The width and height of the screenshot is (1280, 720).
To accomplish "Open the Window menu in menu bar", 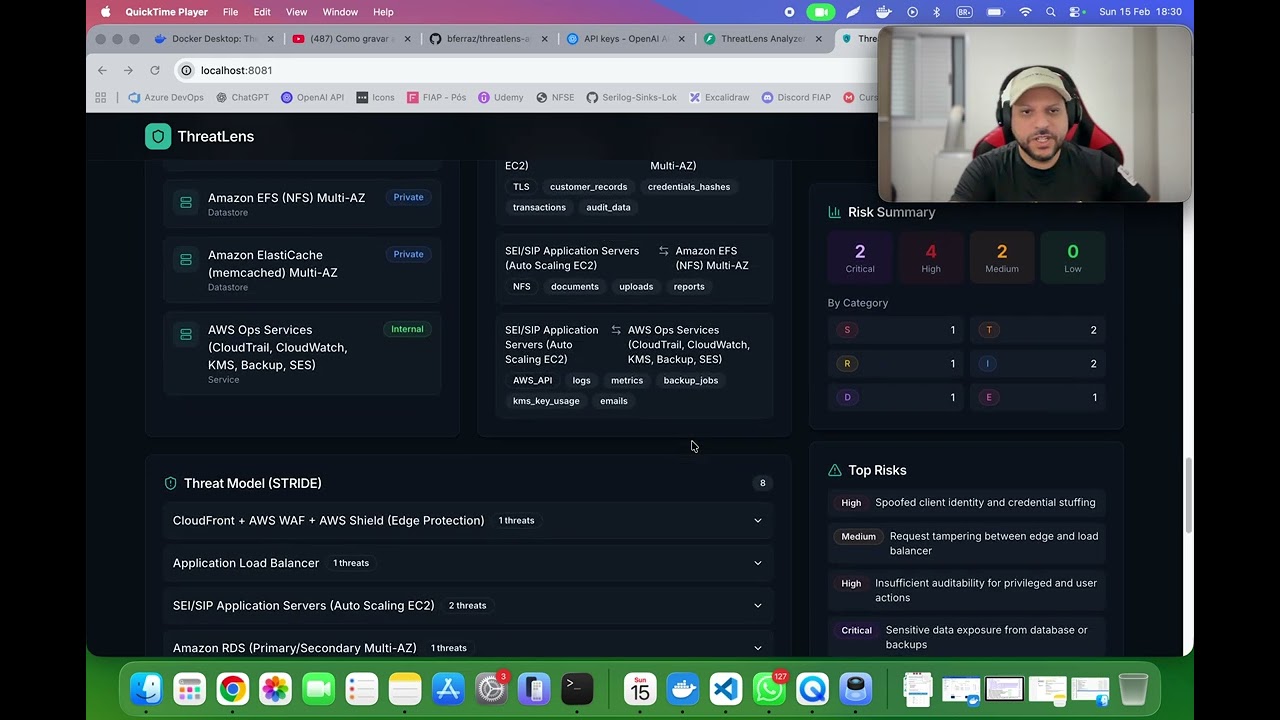I will (340, 12).
